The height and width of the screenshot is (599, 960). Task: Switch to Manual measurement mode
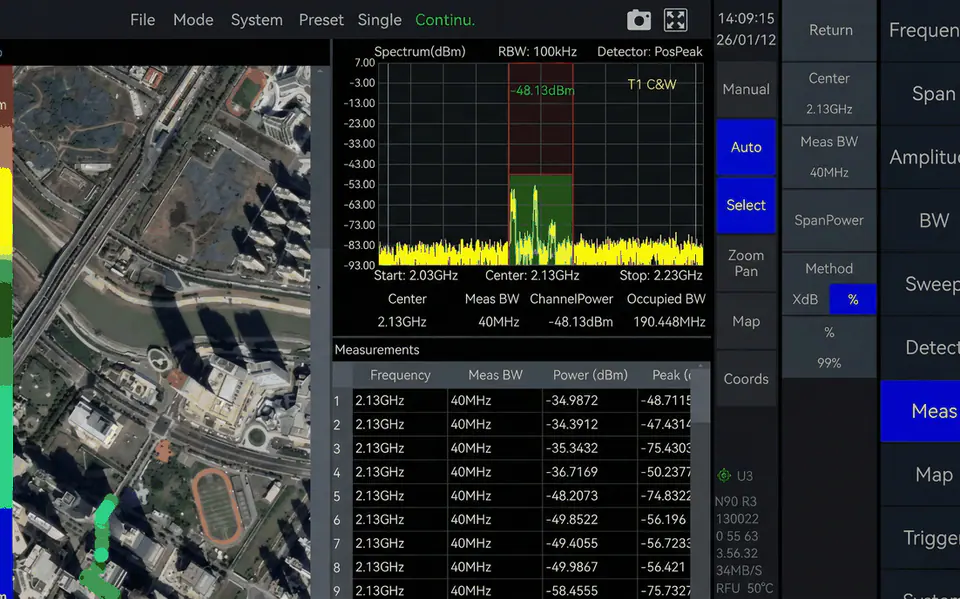tap(746, 89)
